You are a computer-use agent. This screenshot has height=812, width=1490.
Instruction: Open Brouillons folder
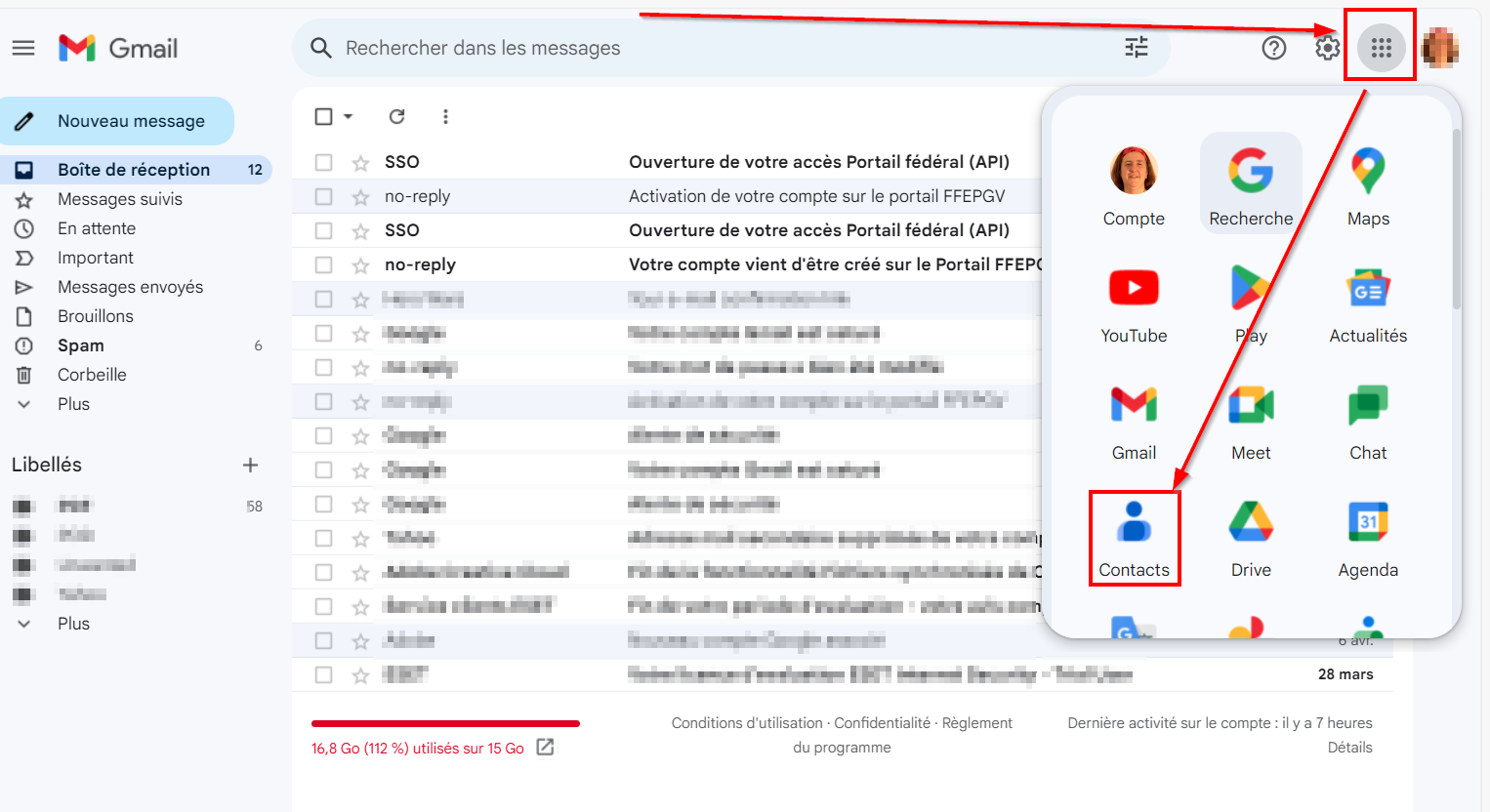coord(96,316)
